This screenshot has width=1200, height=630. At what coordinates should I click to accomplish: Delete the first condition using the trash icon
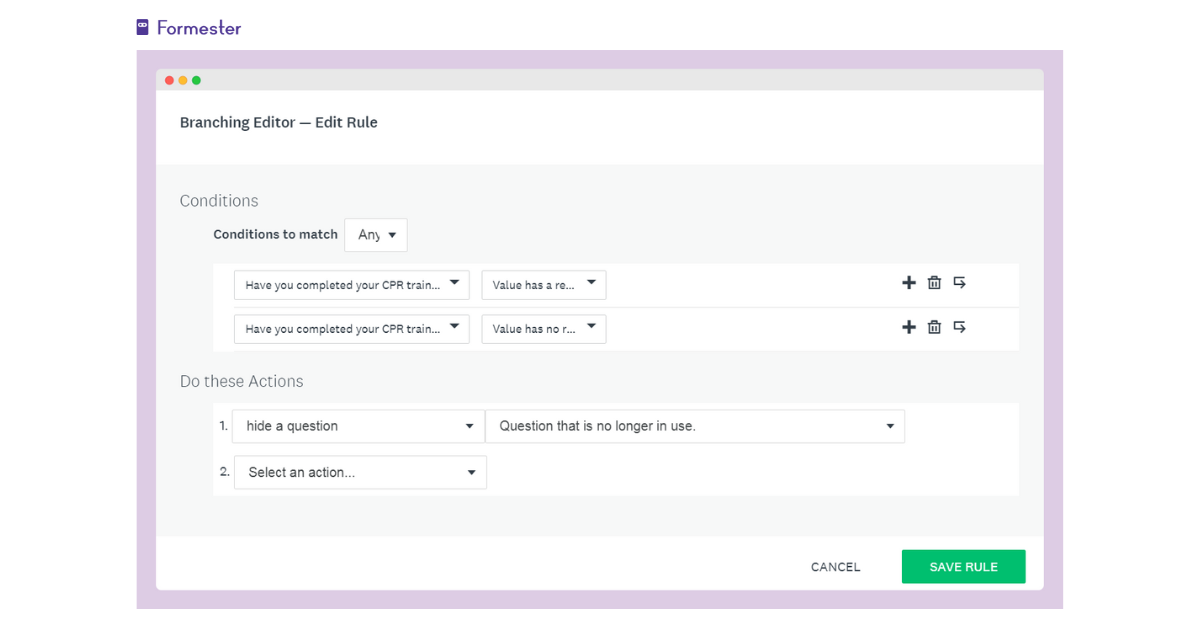click(934, 283)
